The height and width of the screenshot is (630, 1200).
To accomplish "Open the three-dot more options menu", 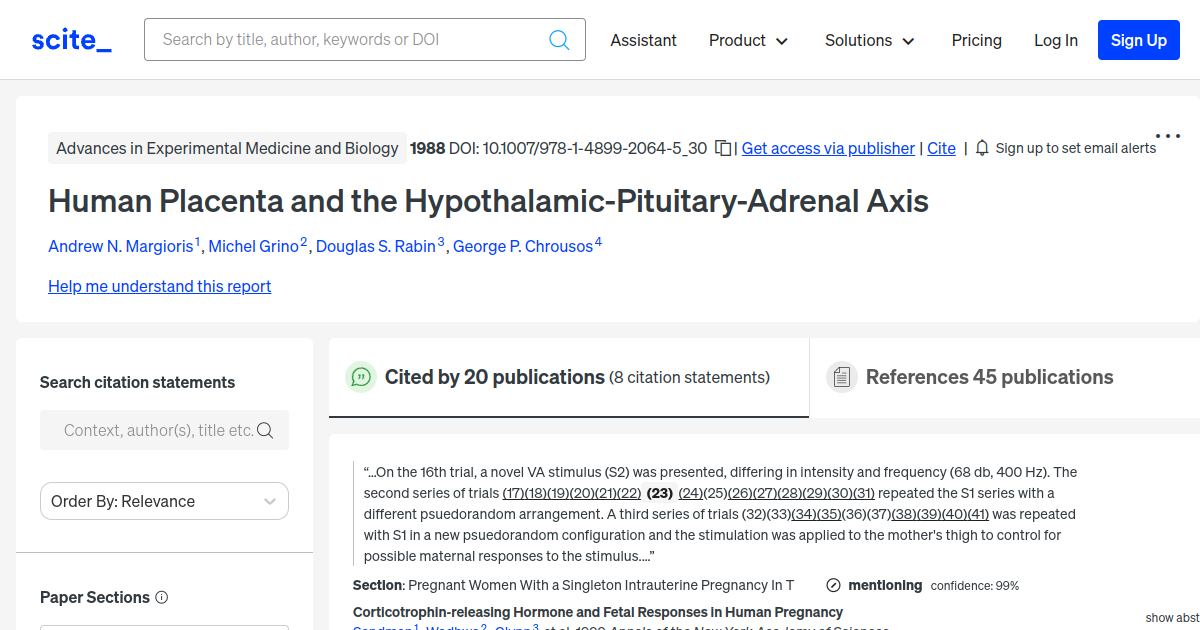I will click(1167, 136).
